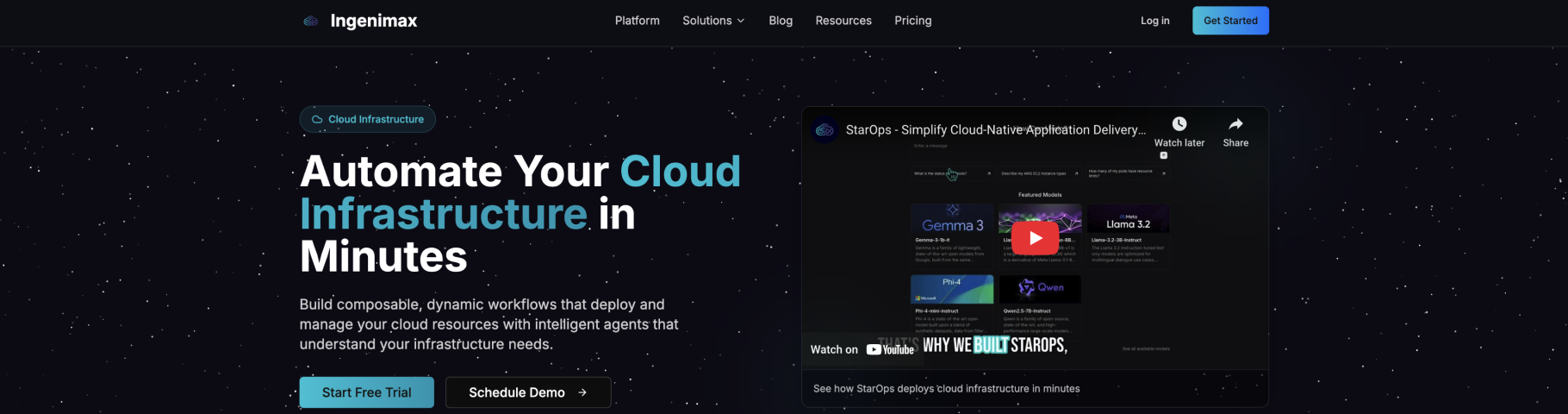
Task: Expand the Solutions dropdown chevron
Action: click(x=741, y=21)
